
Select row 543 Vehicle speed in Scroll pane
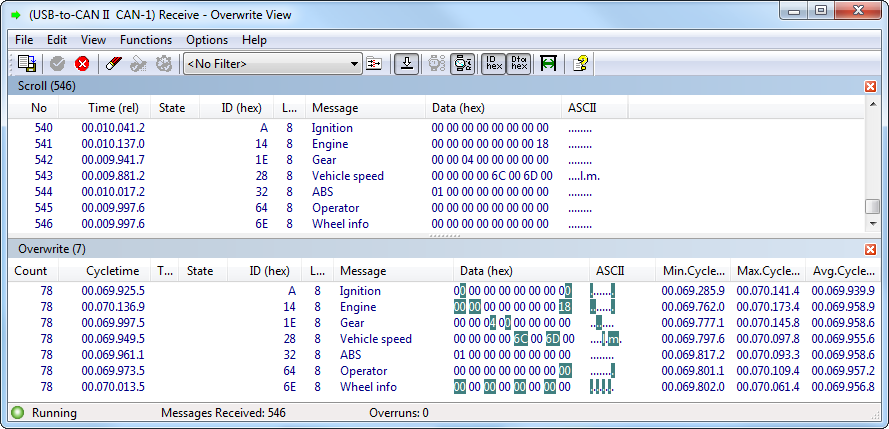(x=437, y=176)
